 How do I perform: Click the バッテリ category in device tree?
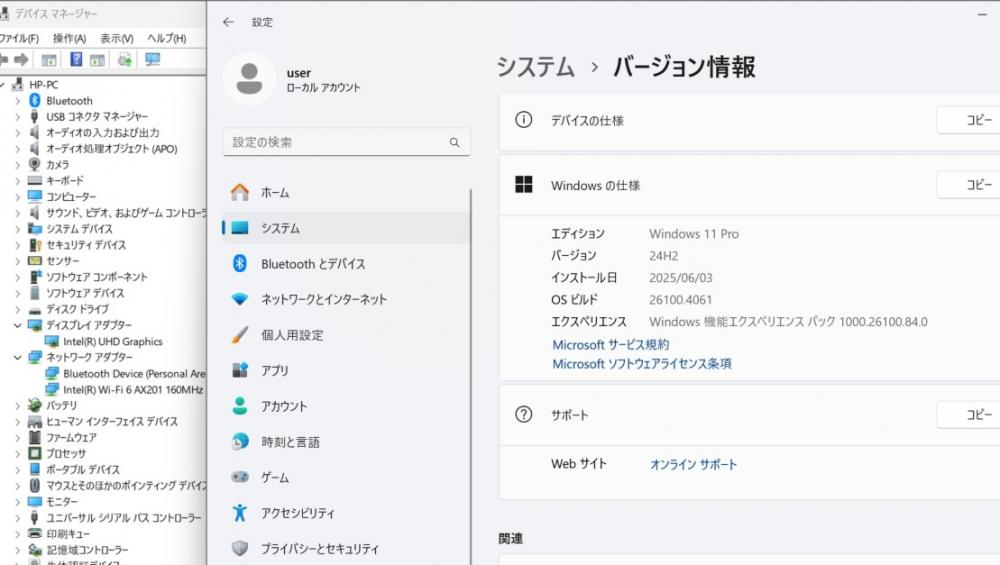coord(61,406)
